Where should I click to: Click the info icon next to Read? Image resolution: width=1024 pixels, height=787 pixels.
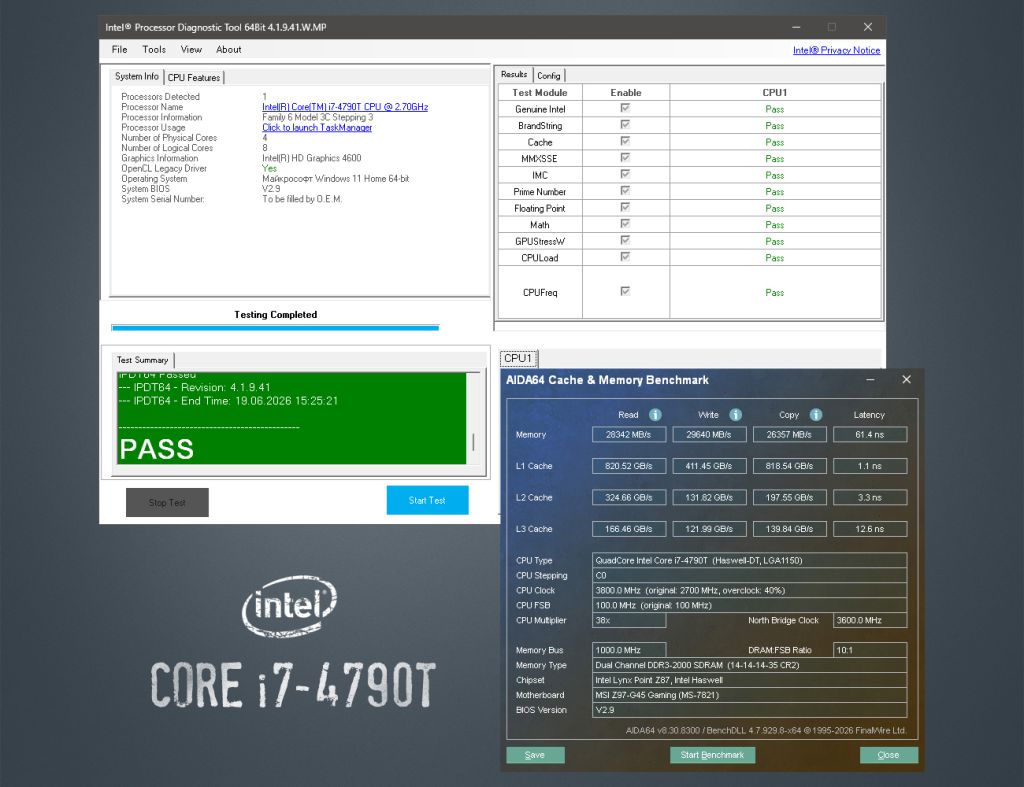click(655, 415)
